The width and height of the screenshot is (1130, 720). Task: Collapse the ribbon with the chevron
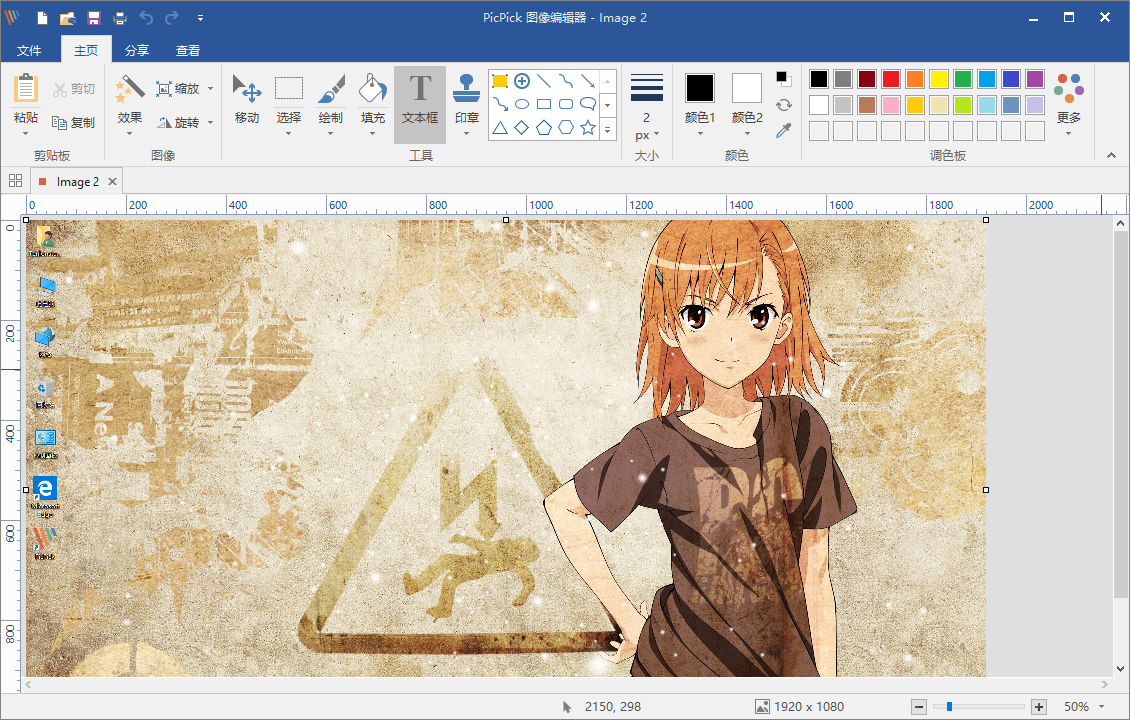(x=1111, y=155)
